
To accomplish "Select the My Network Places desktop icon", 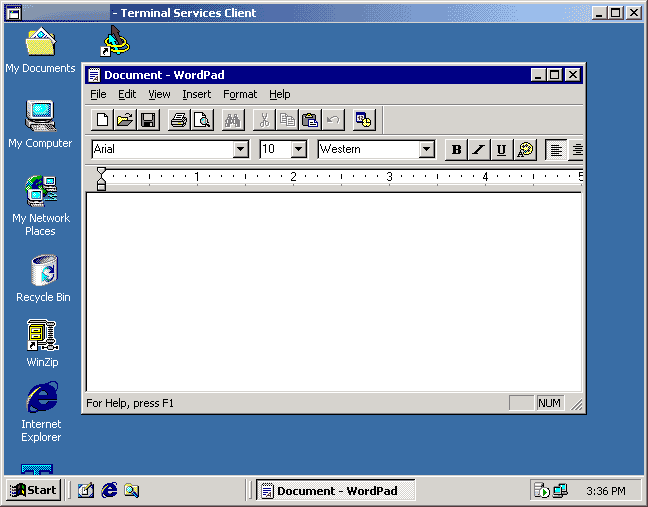I will [x=40, y=205].
